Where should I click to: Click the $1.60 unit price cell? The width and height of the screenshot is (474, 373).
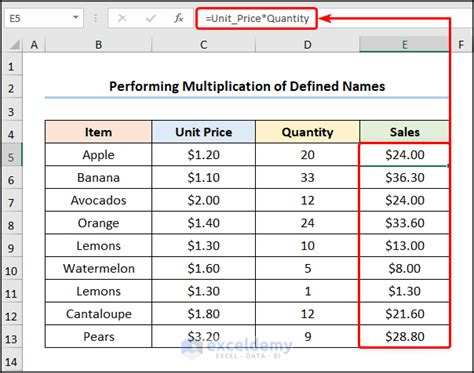click(204, 268)
